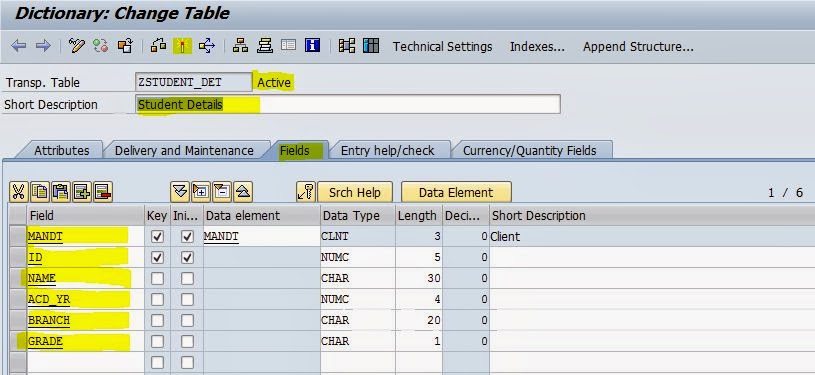The width and height of the screenshot is (815, 375).
Task: Check Initial values checkbox for GRADE
Action: [x=188, y=341]
